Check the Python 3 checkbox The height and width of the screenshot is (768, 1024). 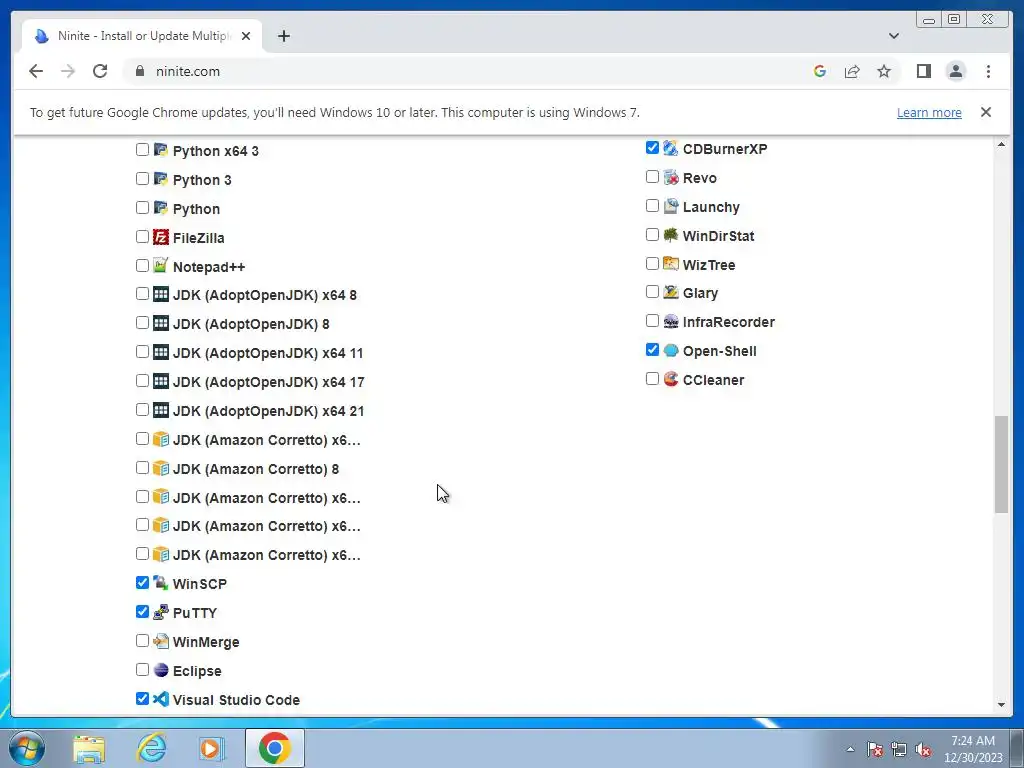tap(142, 178)
